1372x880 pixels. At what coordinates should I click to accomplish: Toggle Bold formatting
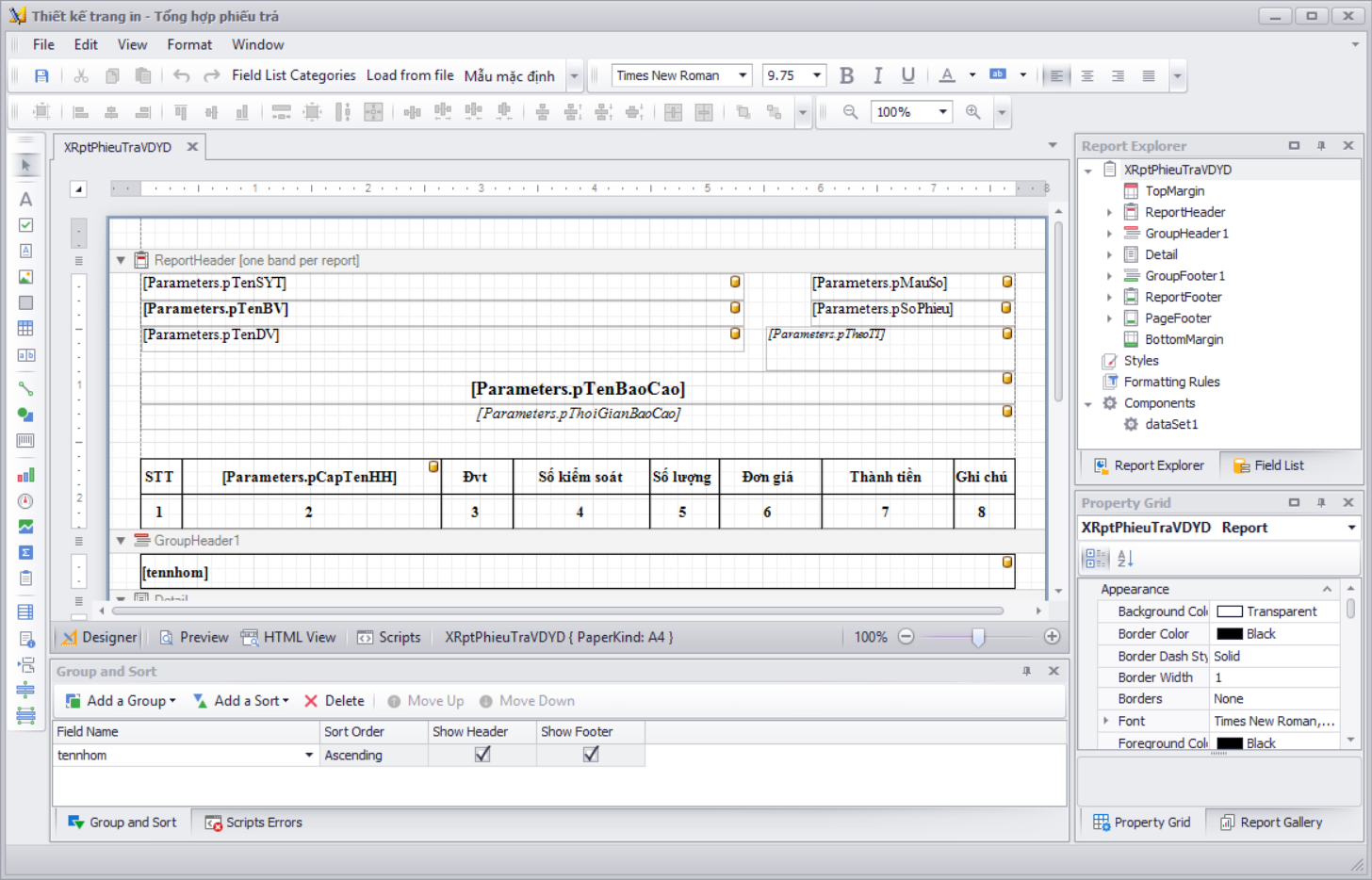tap(847, 75)
